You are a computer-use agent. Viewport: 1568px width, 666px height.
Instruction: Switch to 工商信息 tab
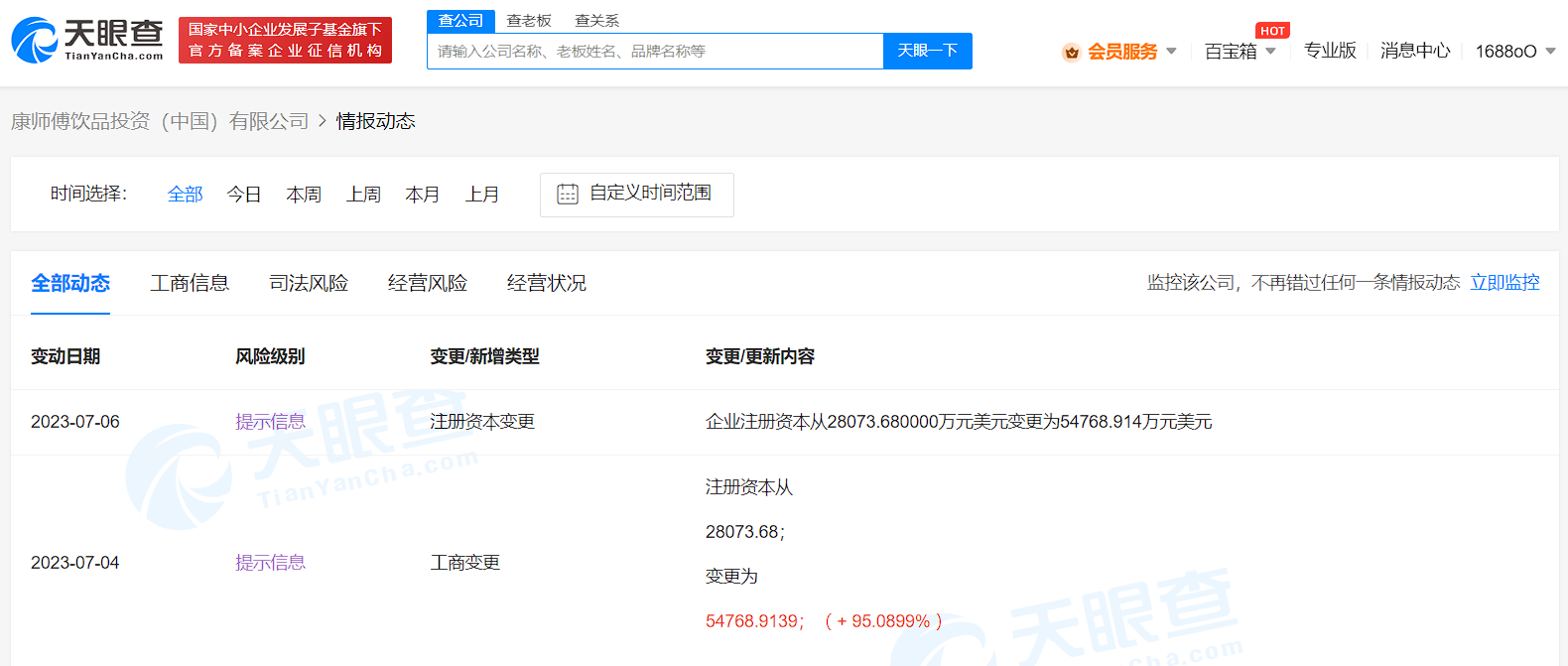tap(190, 283)
